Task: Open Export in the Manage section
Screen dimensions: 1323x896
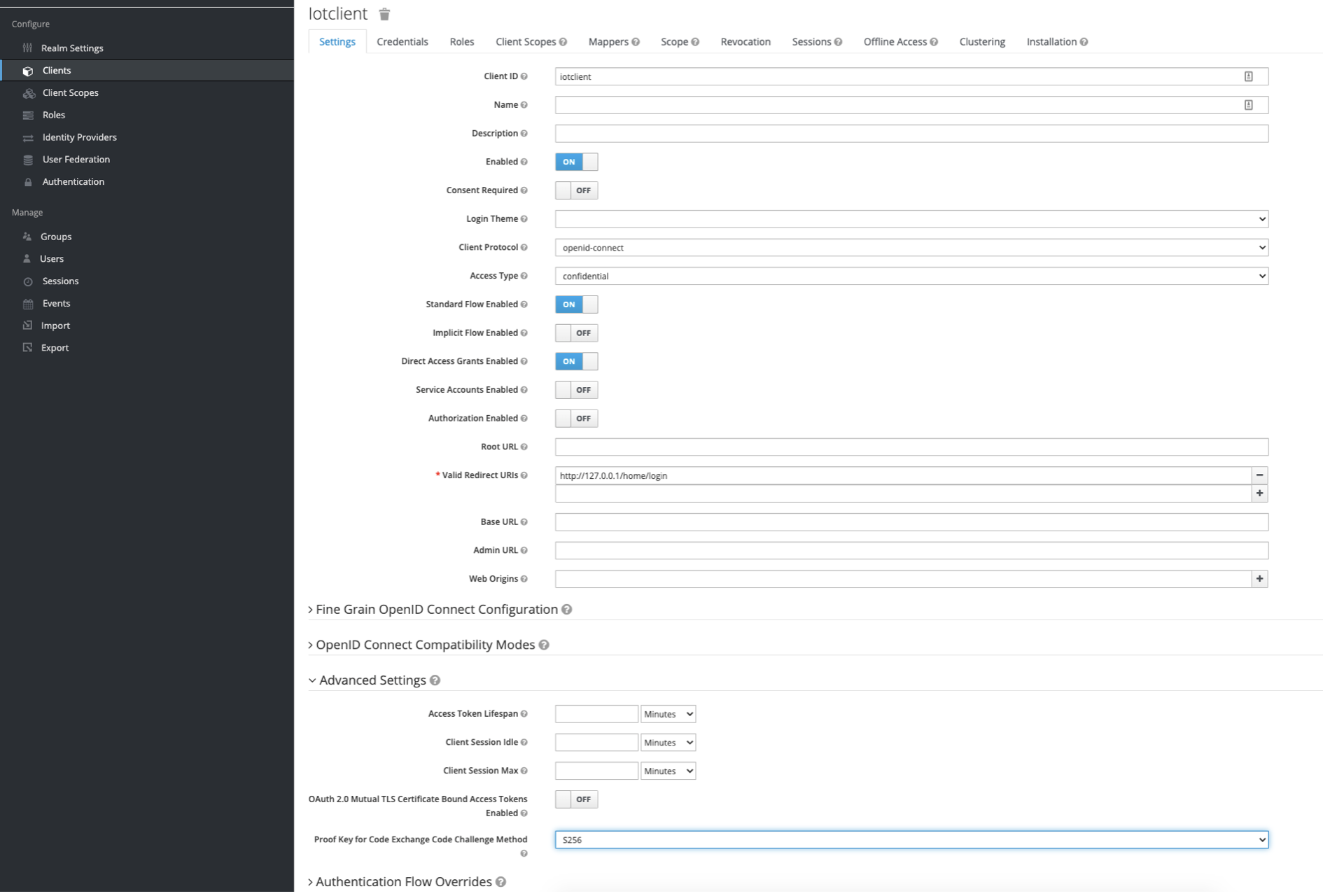Action: [x=55, y=348]
